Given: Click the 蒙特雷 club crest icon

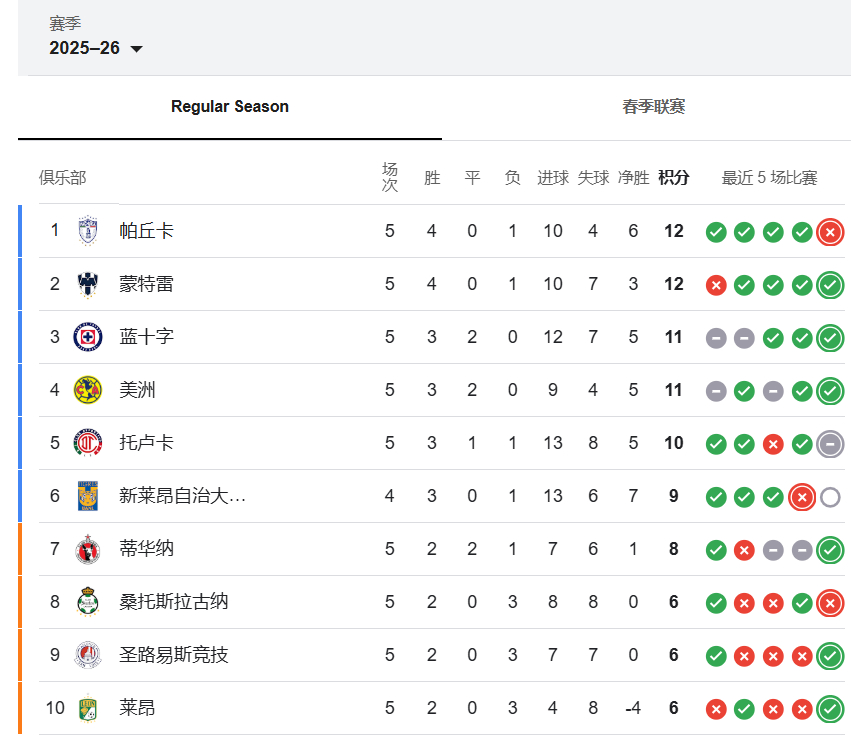Looking at the screenshot, I should point(88,284).
